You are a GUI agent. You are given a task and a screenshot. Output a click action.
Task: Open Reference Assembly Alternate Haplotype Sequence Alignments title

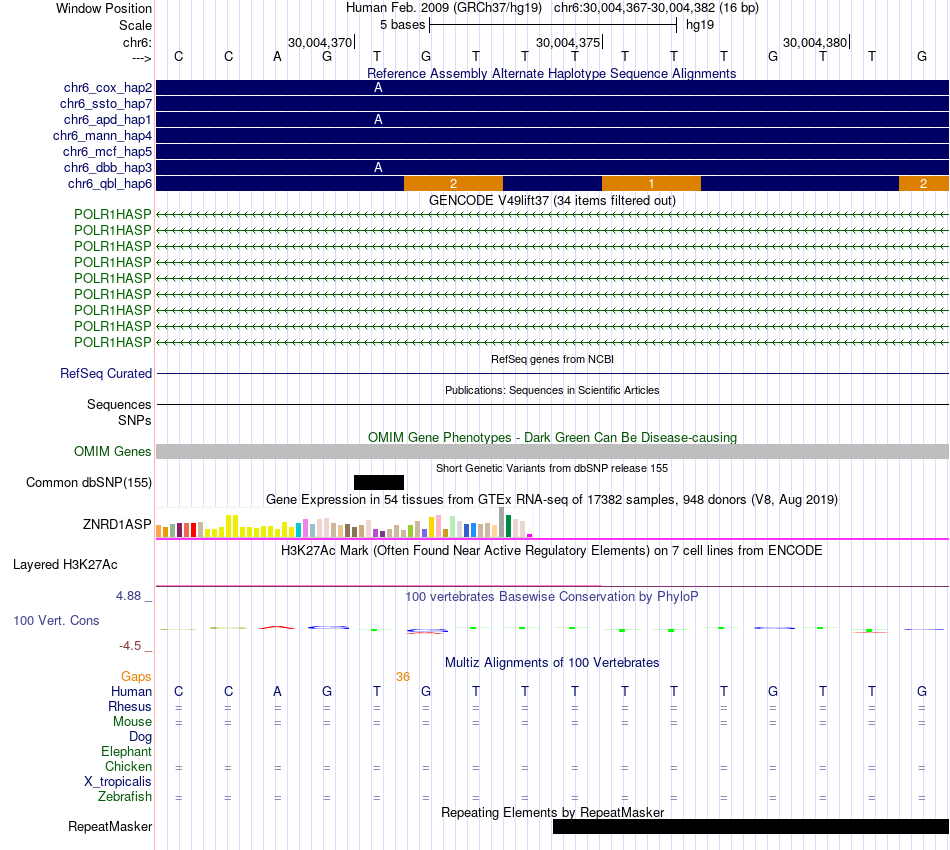(552, 73)
